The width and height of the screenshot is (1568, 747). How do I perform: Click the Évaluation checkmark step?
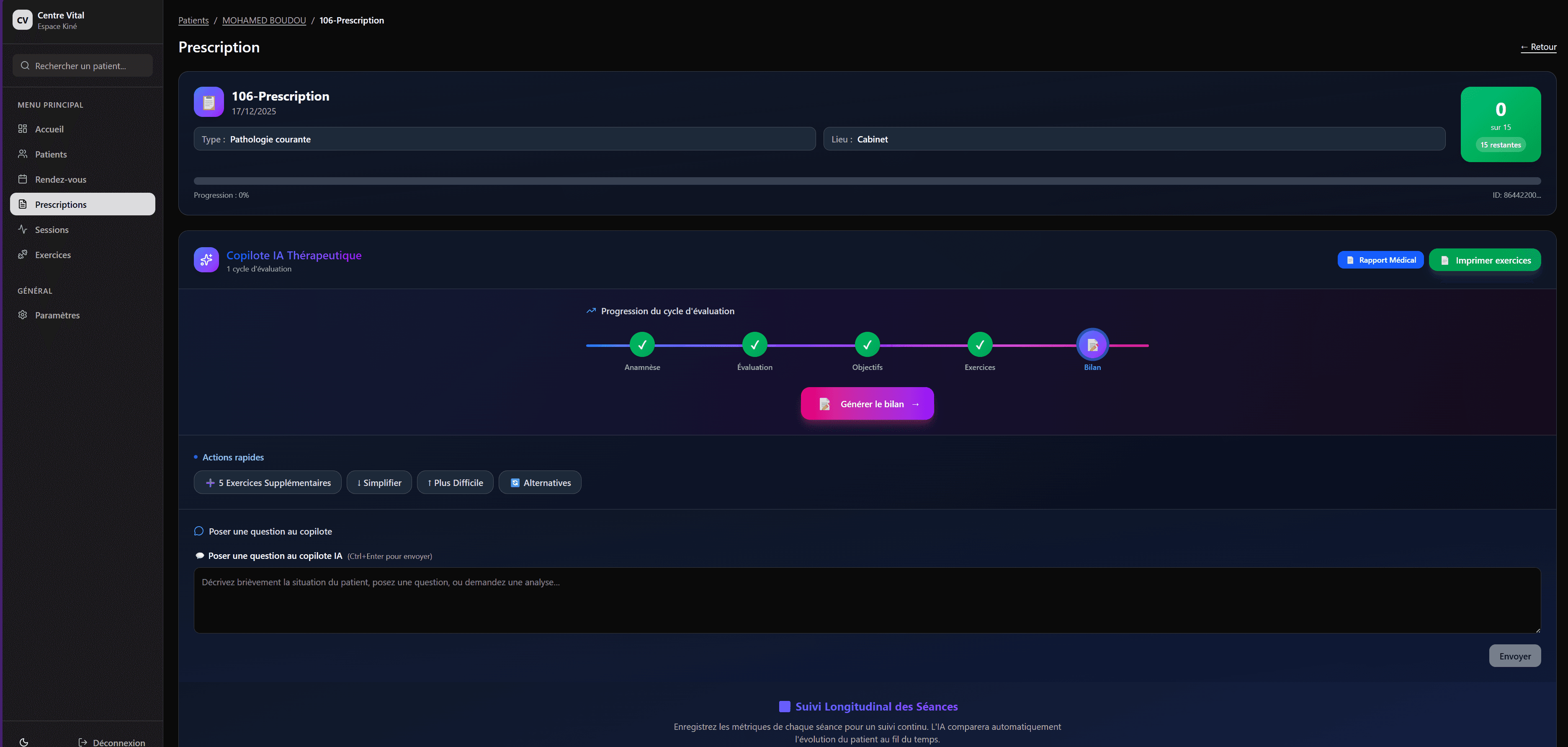754,345
